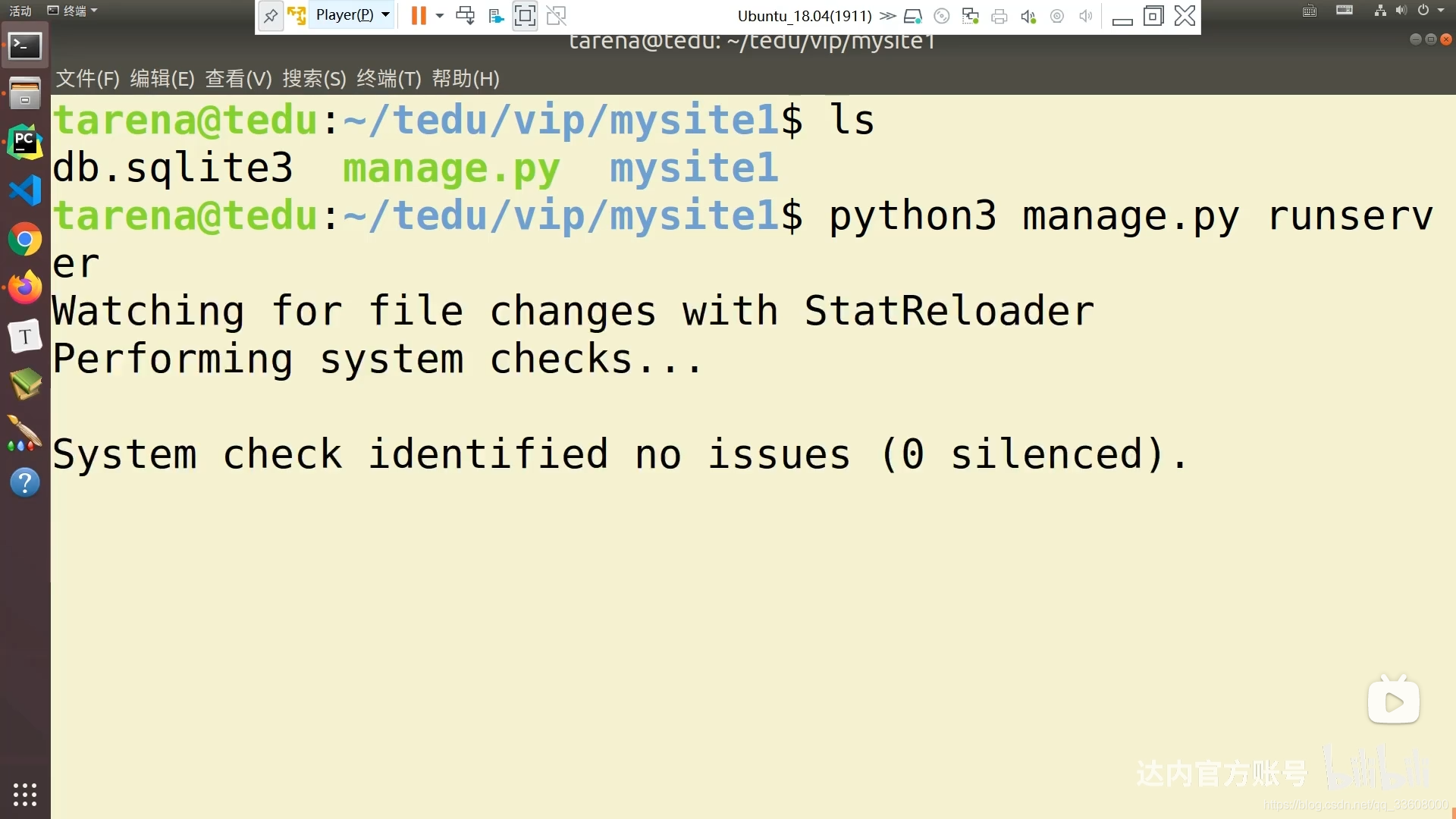Send Ctrl+Alt+Del to the virtual machine
The height and width of the screenshot is (819, 1456).
click(x=466, y=15)
